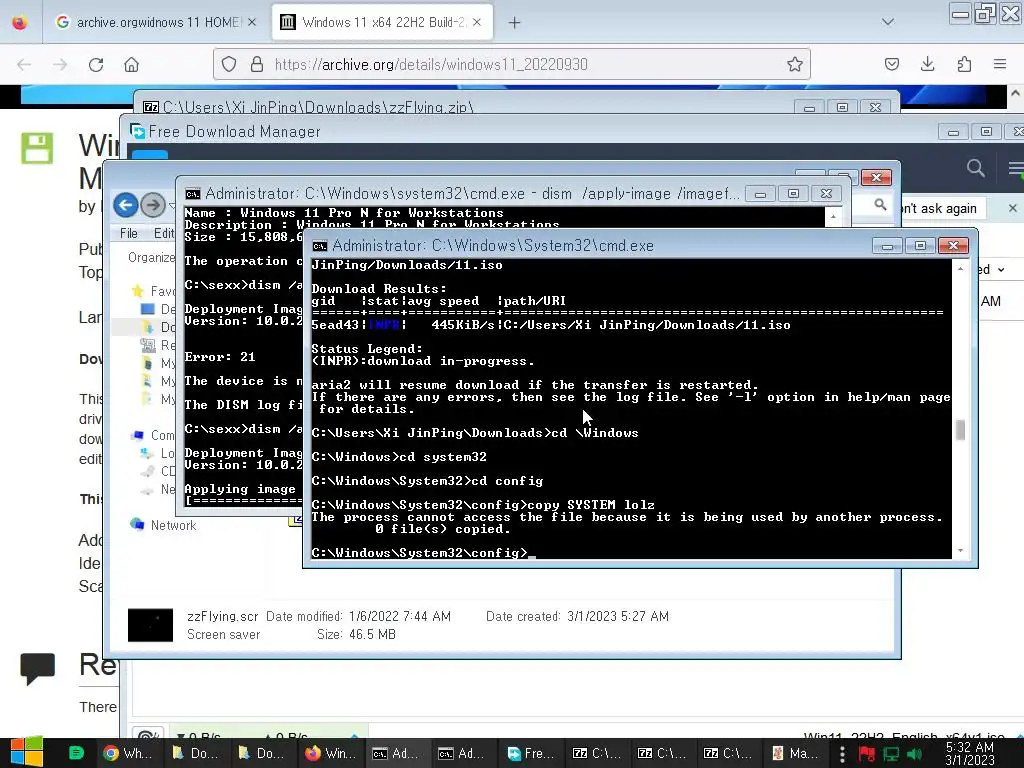Open the File menu in Explorer
Viewport: 1024px width, 768px height.
click(x=129, y=233)
